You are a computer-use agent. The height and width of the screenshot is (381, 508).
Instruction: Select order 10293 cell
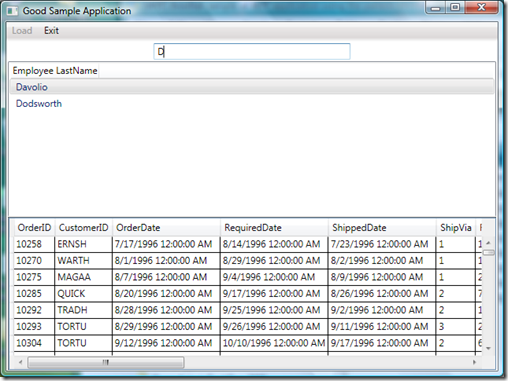(x=34, y=327)
